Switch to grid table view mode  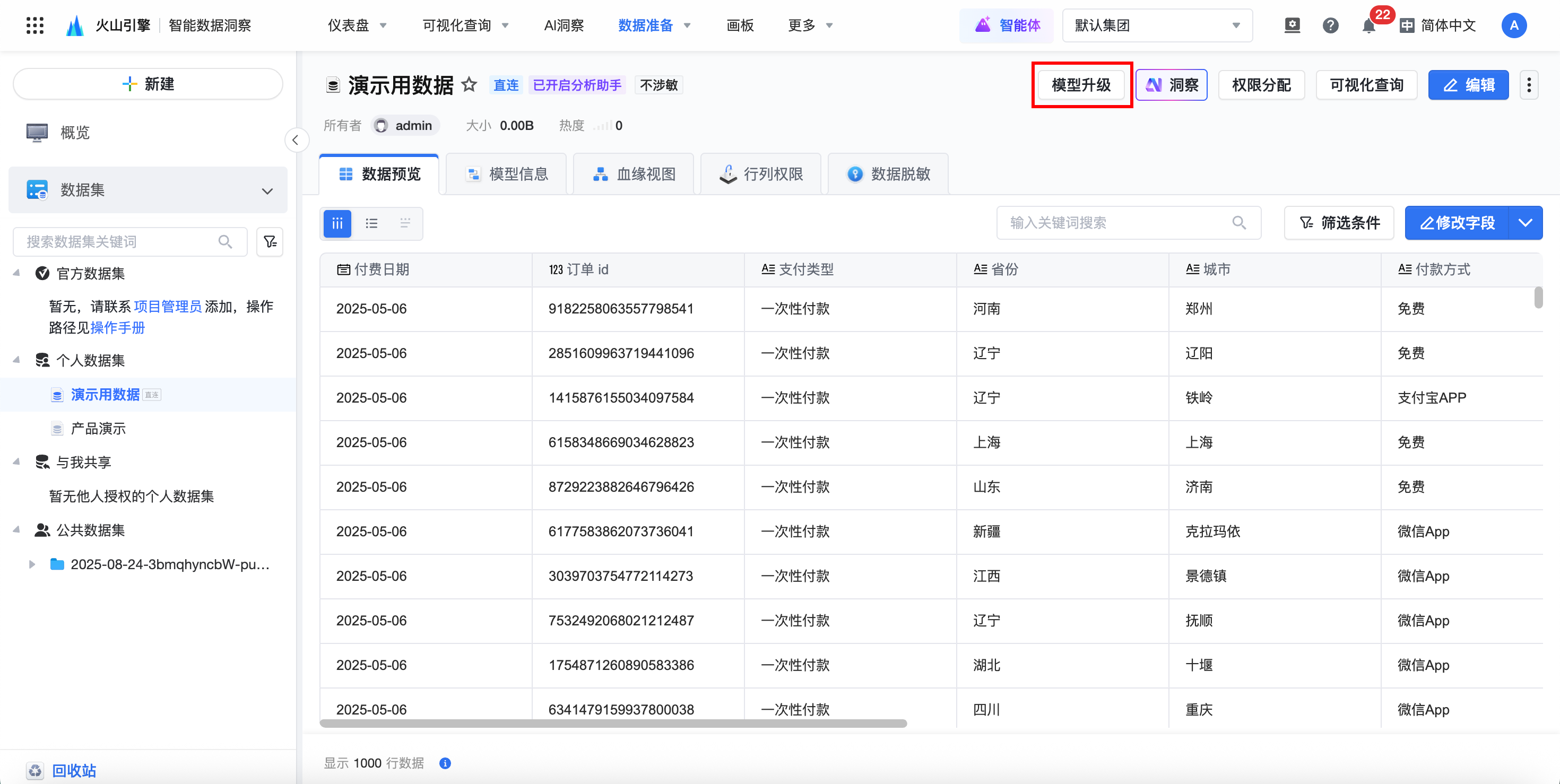coord(337,223)
